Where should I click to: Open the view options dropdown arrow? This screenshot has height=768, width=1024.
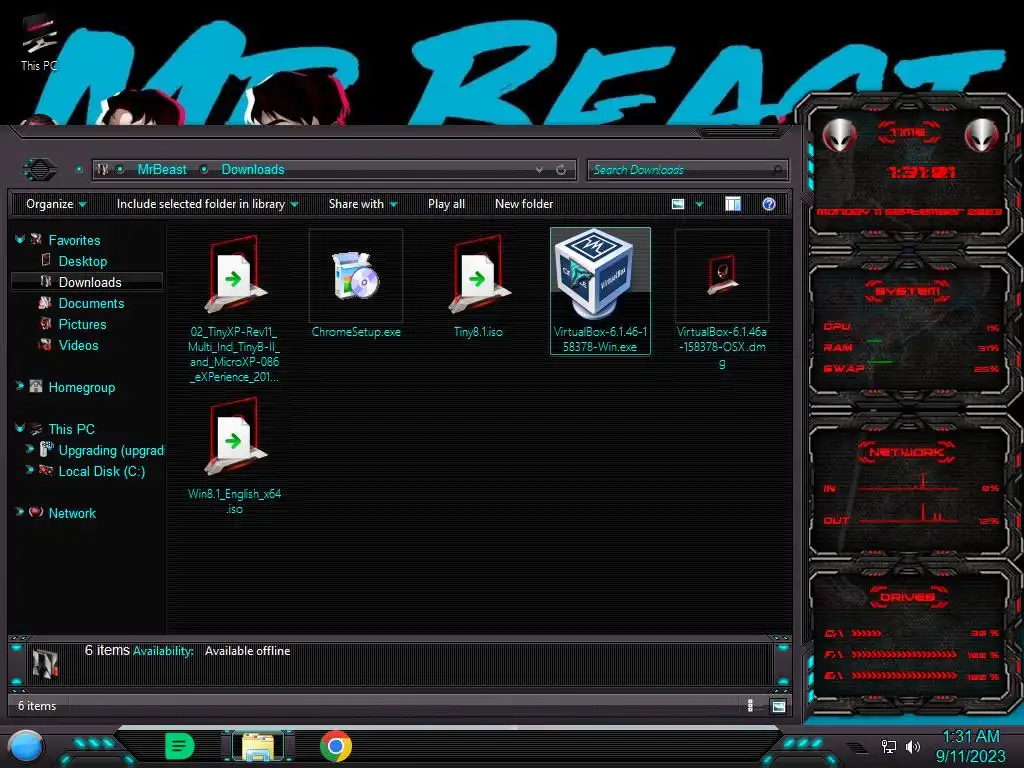pyautogui.click(x=699, y=204)
